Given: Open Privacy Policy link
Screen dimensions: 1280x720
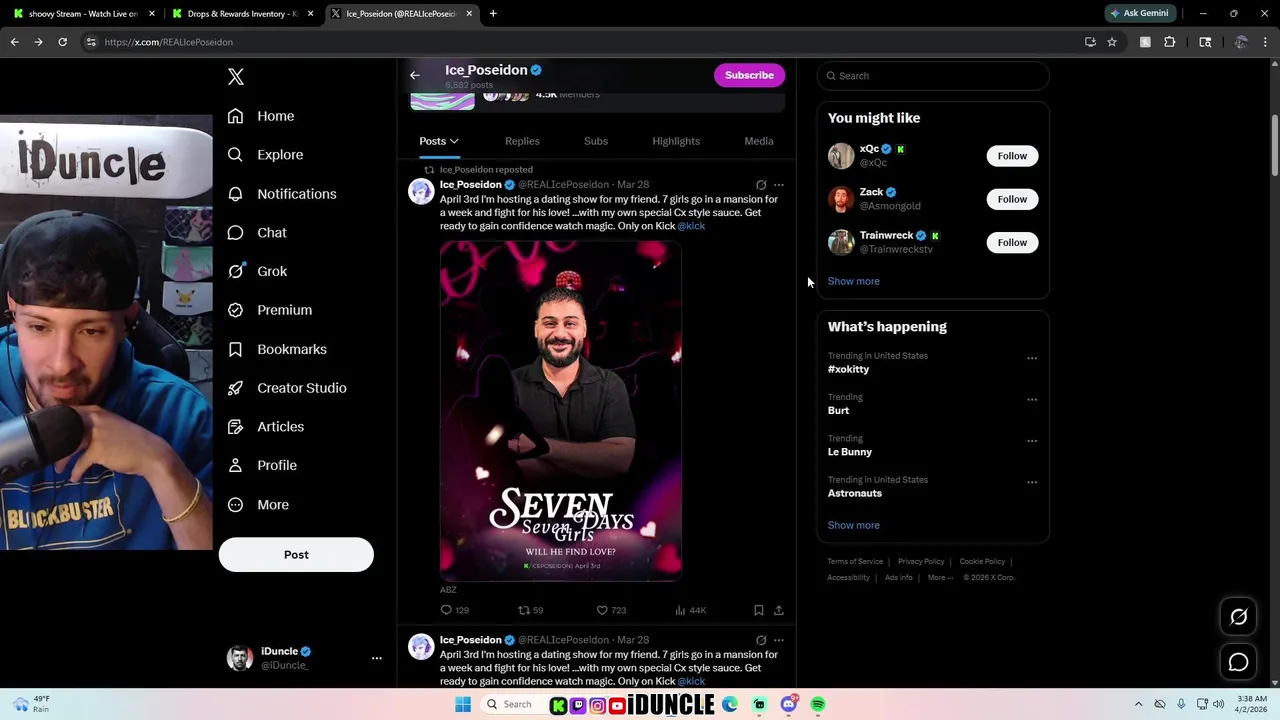Looking at the screenshot, I should (x=921, y=562).
